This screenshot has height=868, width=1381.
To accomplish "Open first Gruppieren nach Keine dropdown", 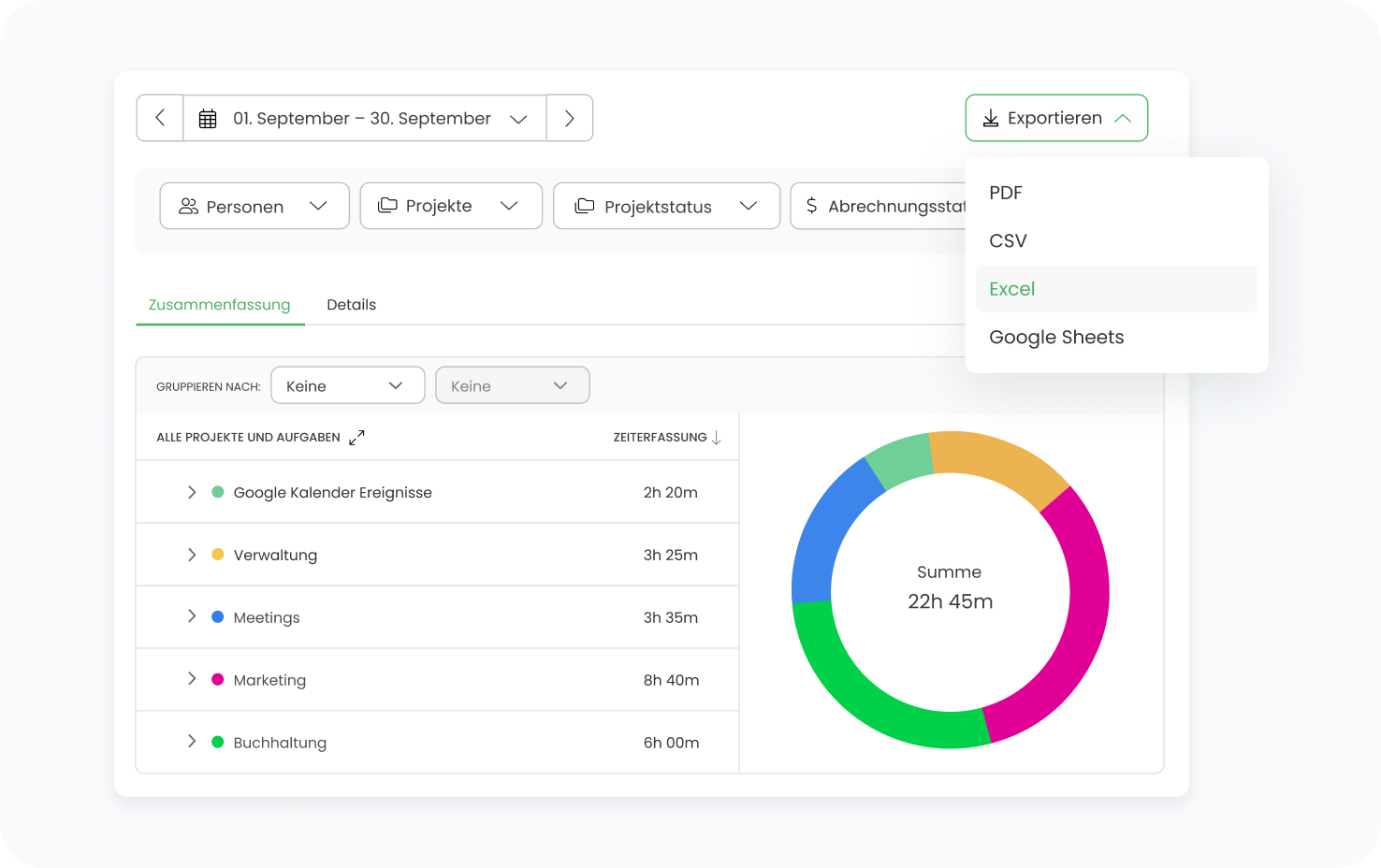I will pyautogui.click(x=347, y=385).
